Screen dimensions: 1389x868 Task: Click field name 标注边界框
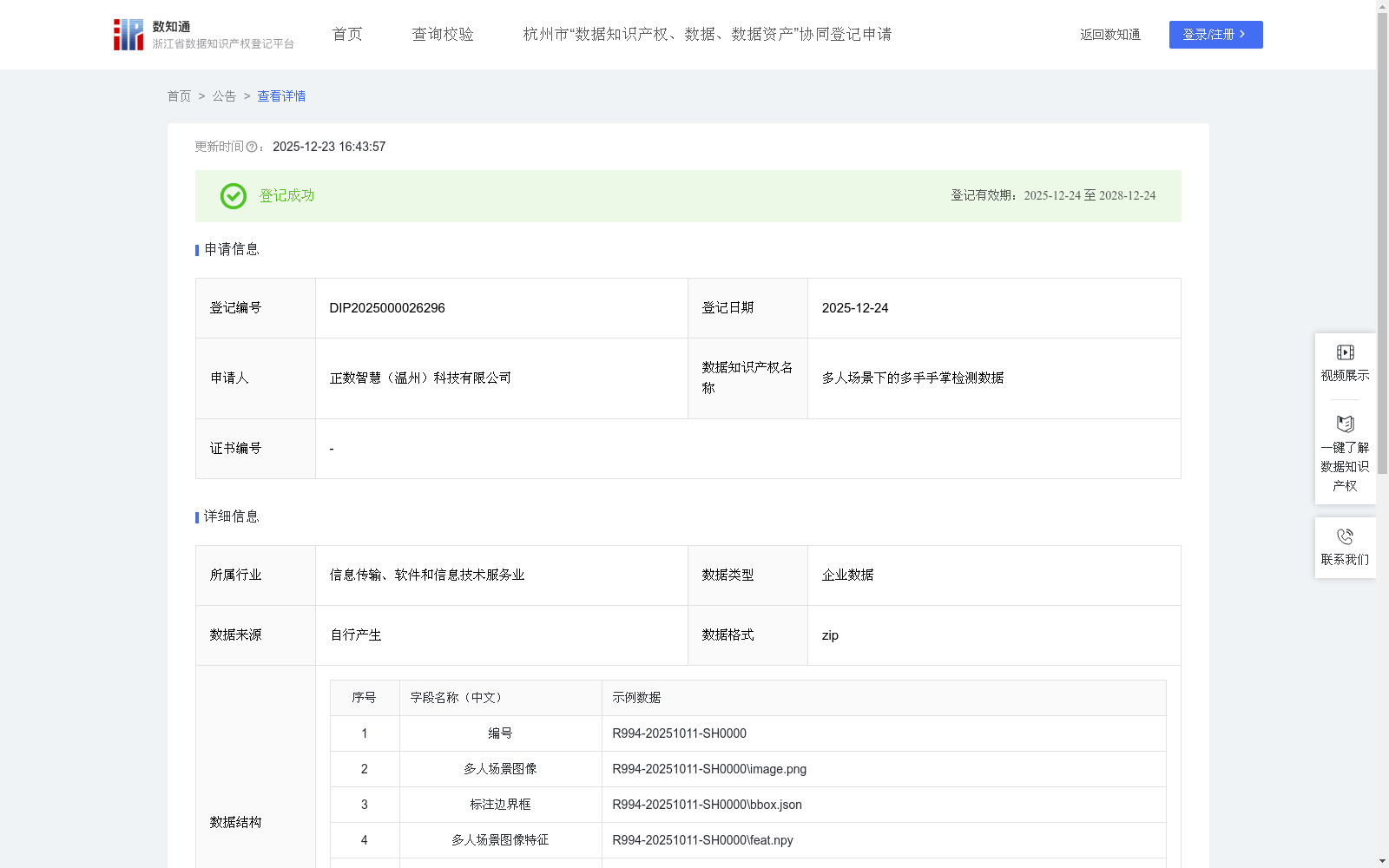[x=500, y=805]
